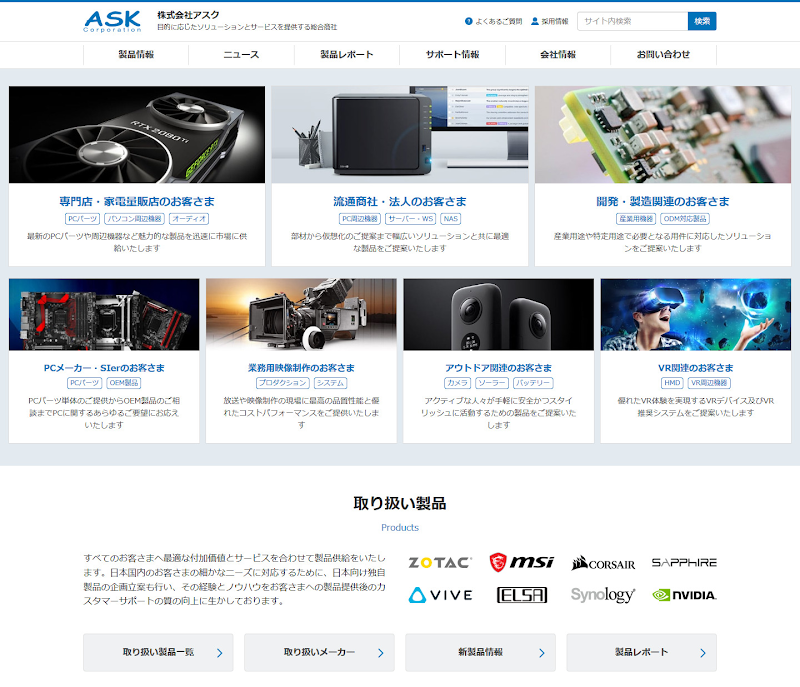Click the VIVE brand logo
This screenshot has height=687, width=800.
(440, 595)
